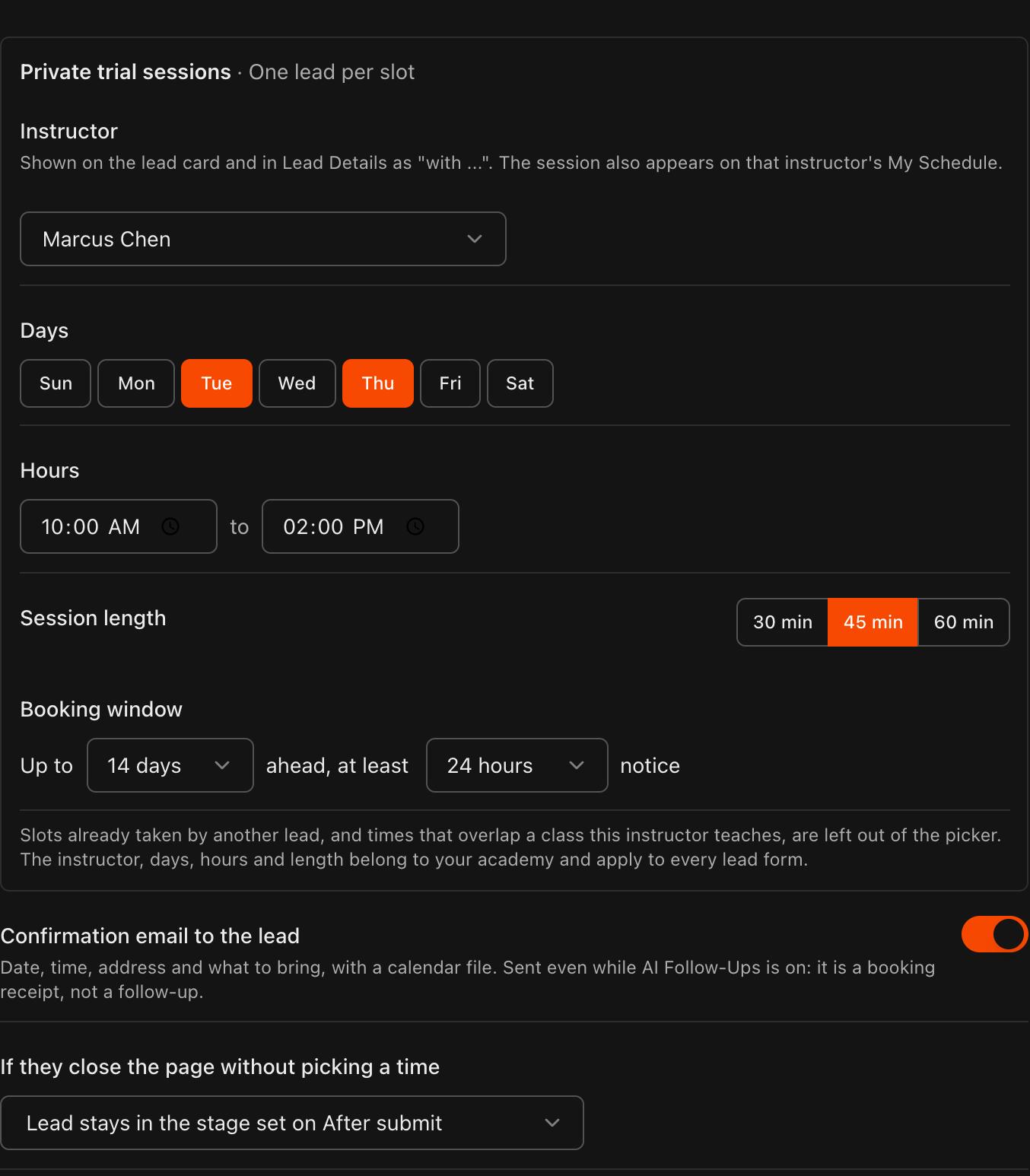The image size is (1030, 1176).
Task: Enable the Mon day button
Action: pyautogui.click(x=136, y=383)
